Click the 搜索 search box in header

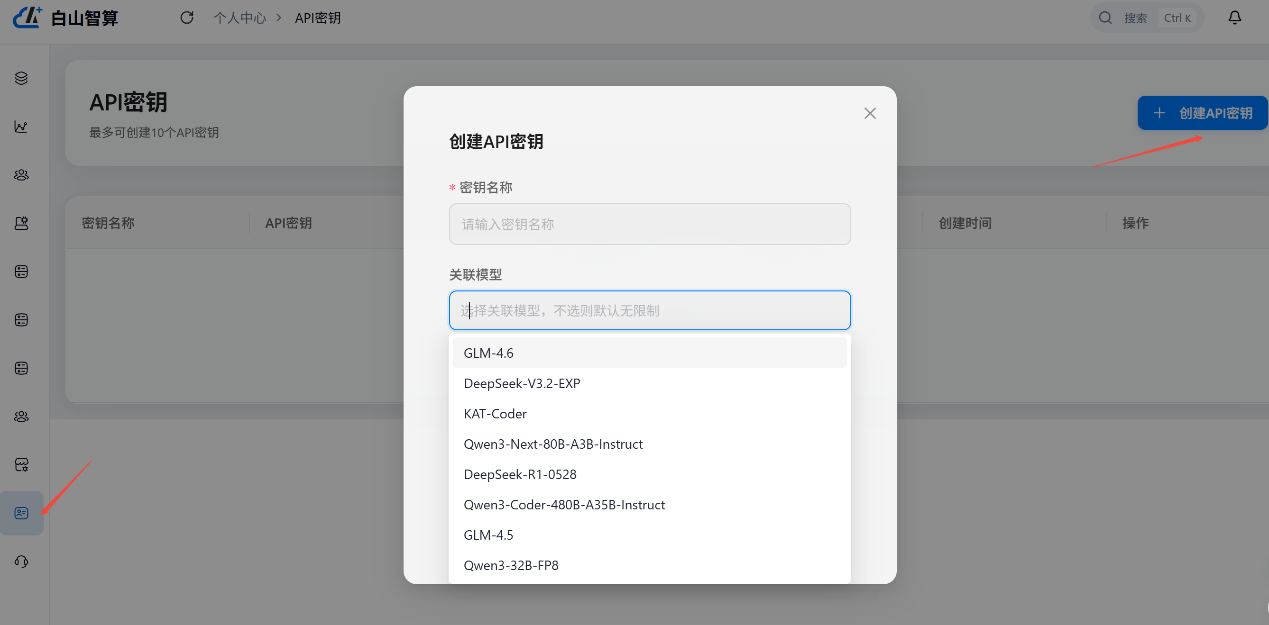[1146, 18]
